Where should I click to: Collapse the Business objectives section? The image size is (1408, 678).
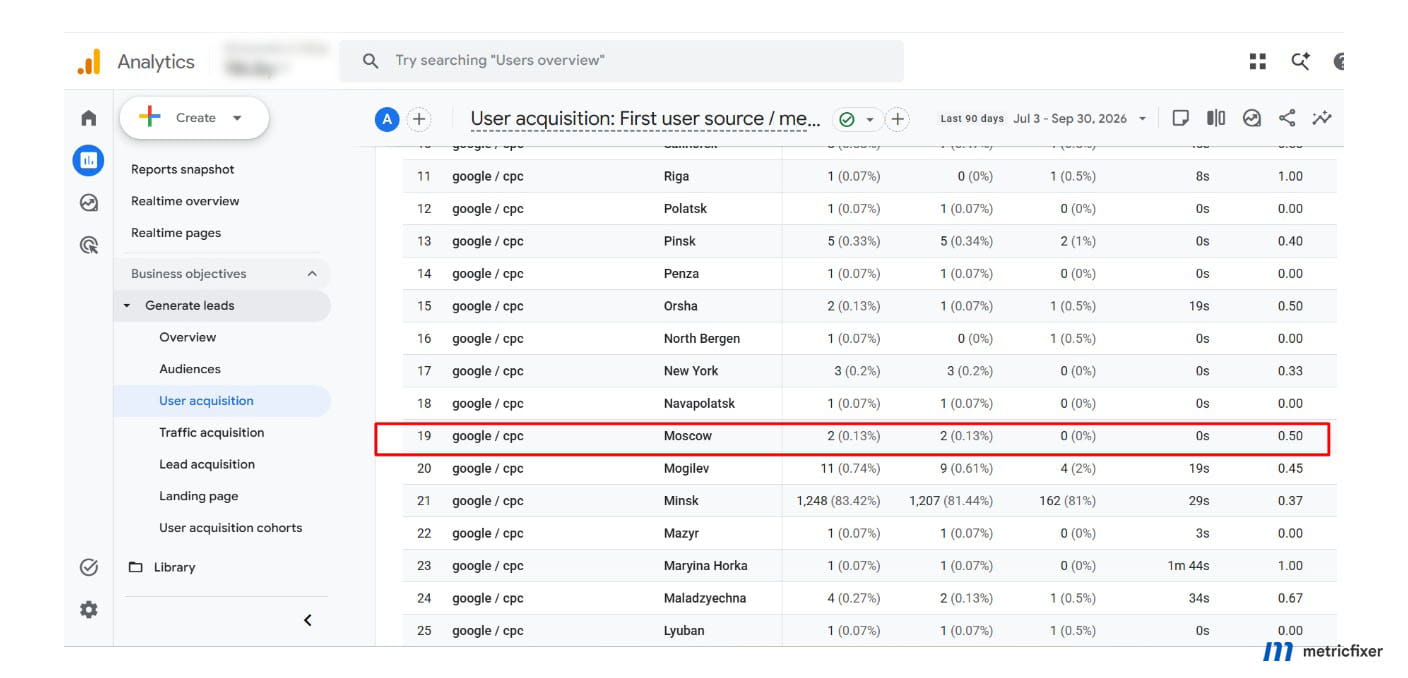coord(312,273)
